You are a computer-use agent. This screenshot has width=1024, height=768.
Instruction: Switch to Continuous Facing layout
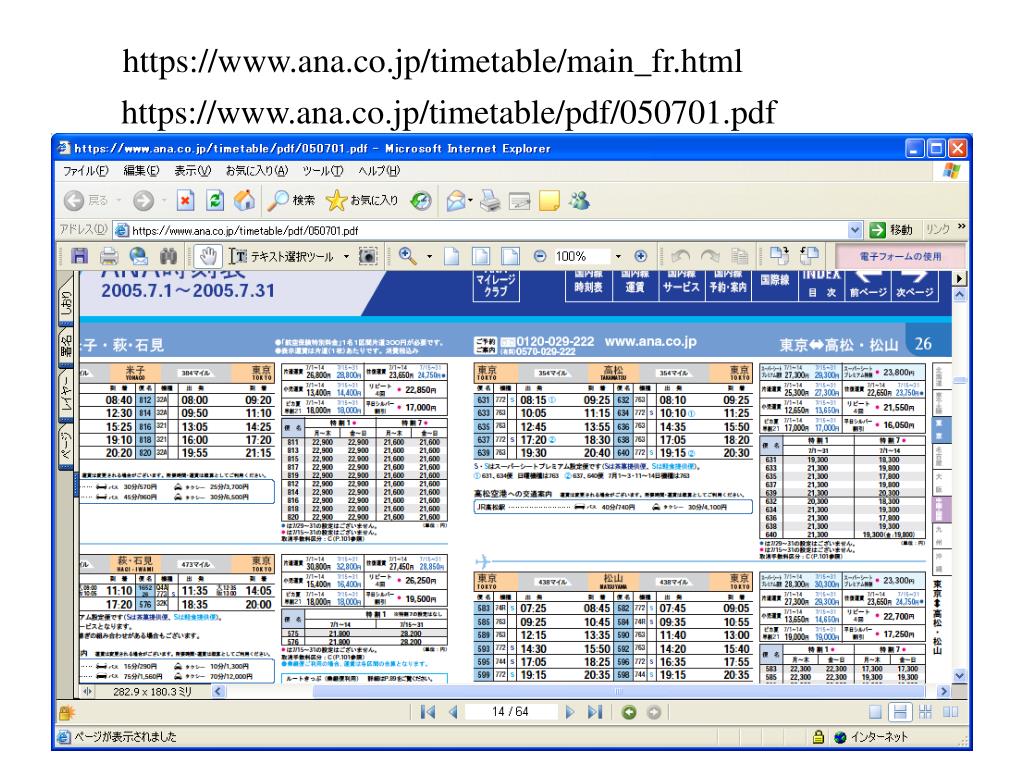click(x=925, y=712)
